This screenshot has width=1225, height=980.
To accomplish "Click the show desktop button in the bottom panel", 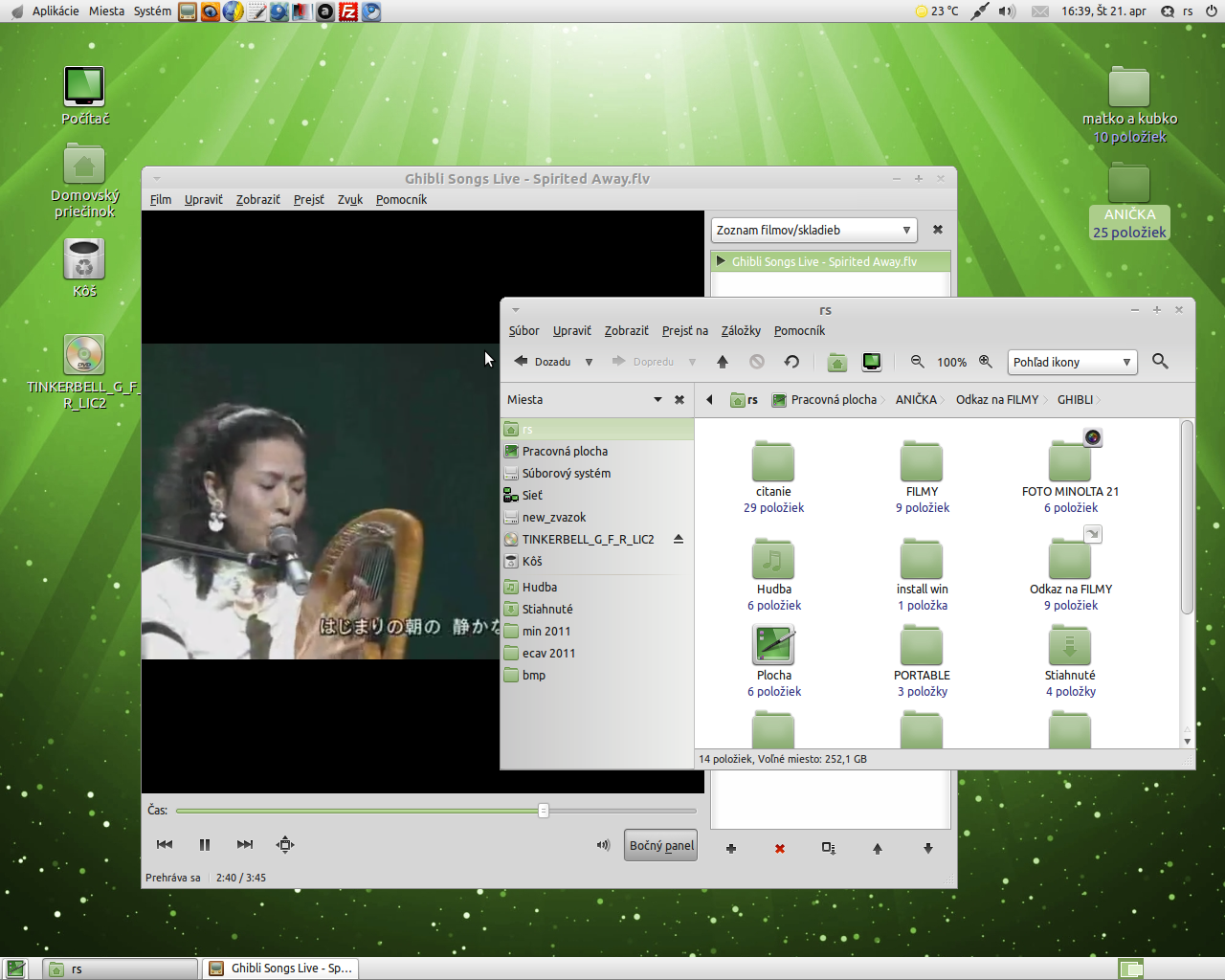I will click(x=15, y=969).
